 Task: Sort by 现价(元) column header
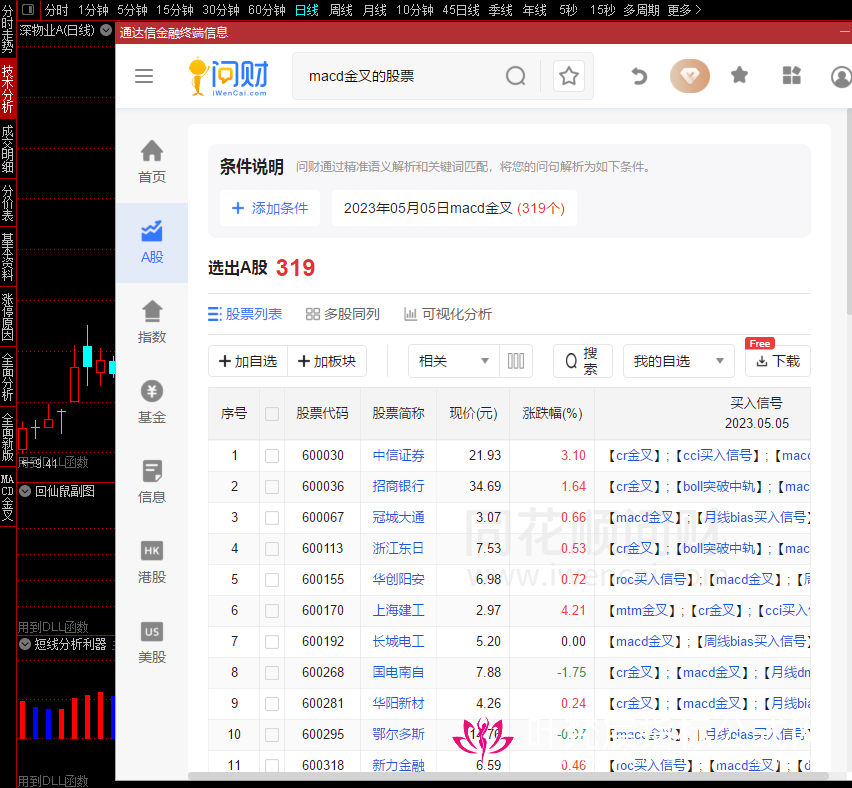coord(473,414)
